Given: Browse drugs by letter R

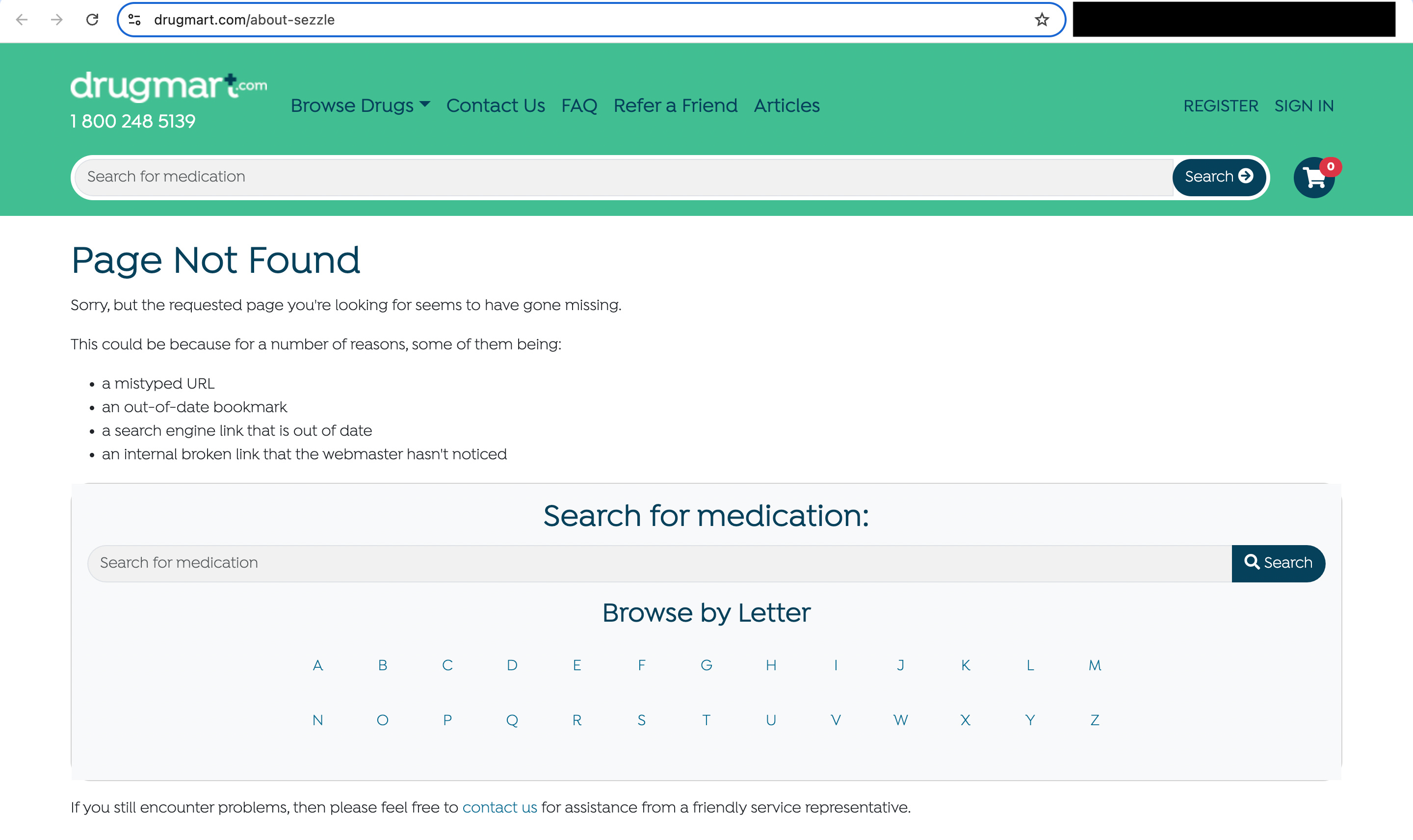Looking at the screenshot, I should pos(576,721).
